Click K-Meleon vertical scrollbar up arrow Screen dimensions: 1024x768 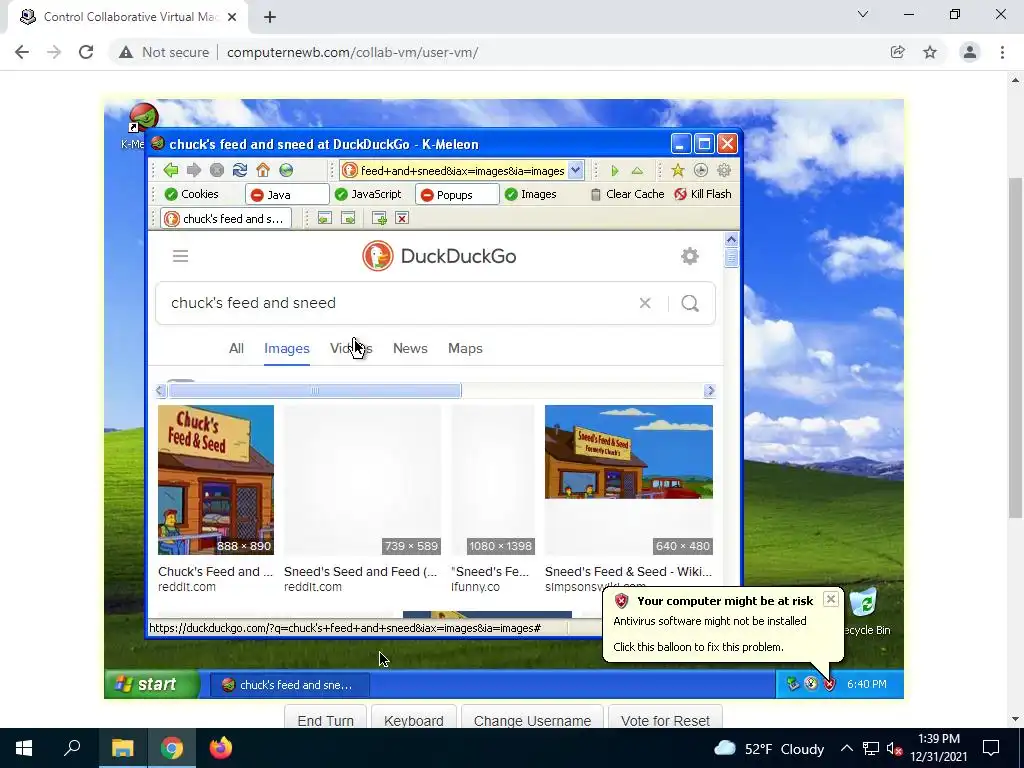coord(731,239)
